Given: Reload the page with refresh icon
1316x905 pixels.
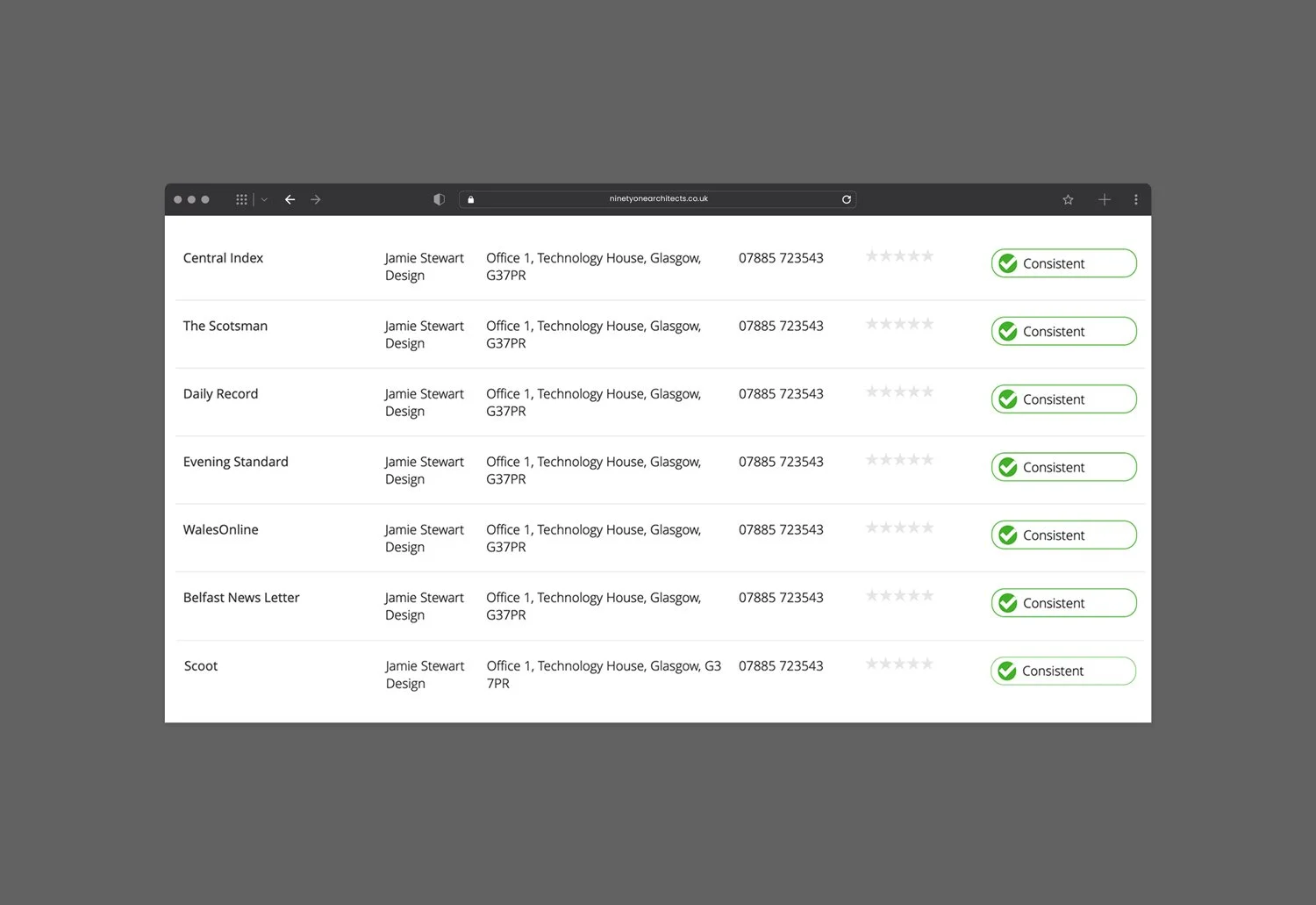Looking at the screenshot, I should tap(847, 199).
